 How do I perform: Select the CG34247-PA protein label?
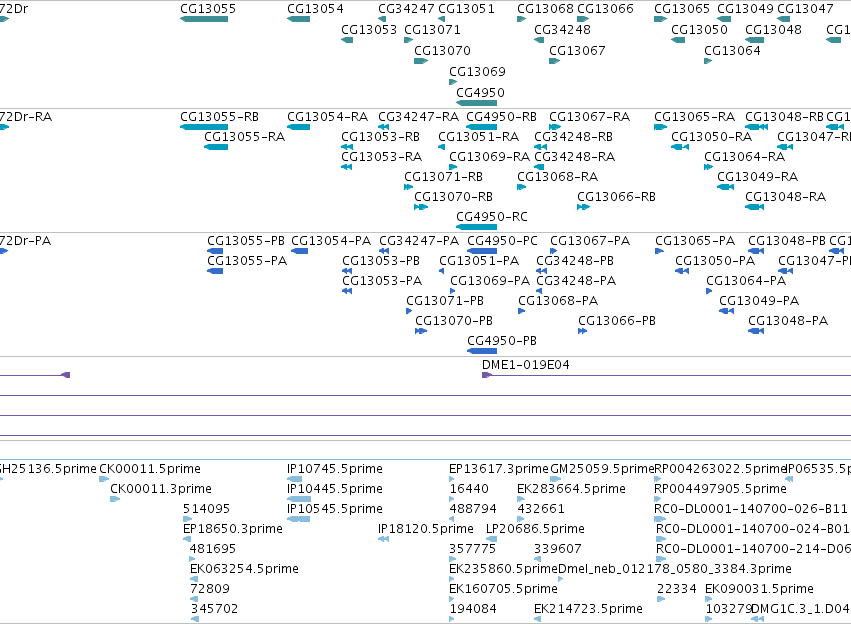pyautogui.click(x=419, y=240)
